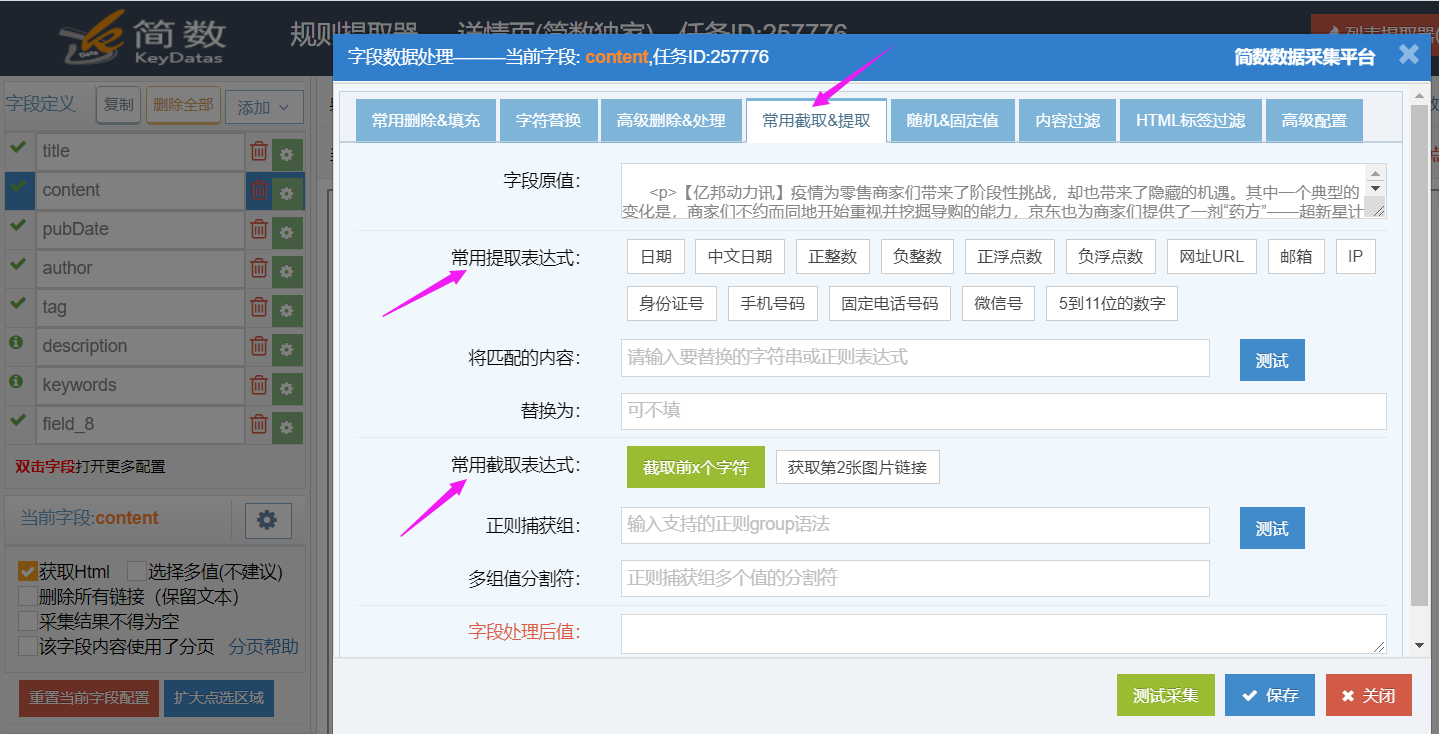Click the 正则捕获组 input field

[915, 525]
